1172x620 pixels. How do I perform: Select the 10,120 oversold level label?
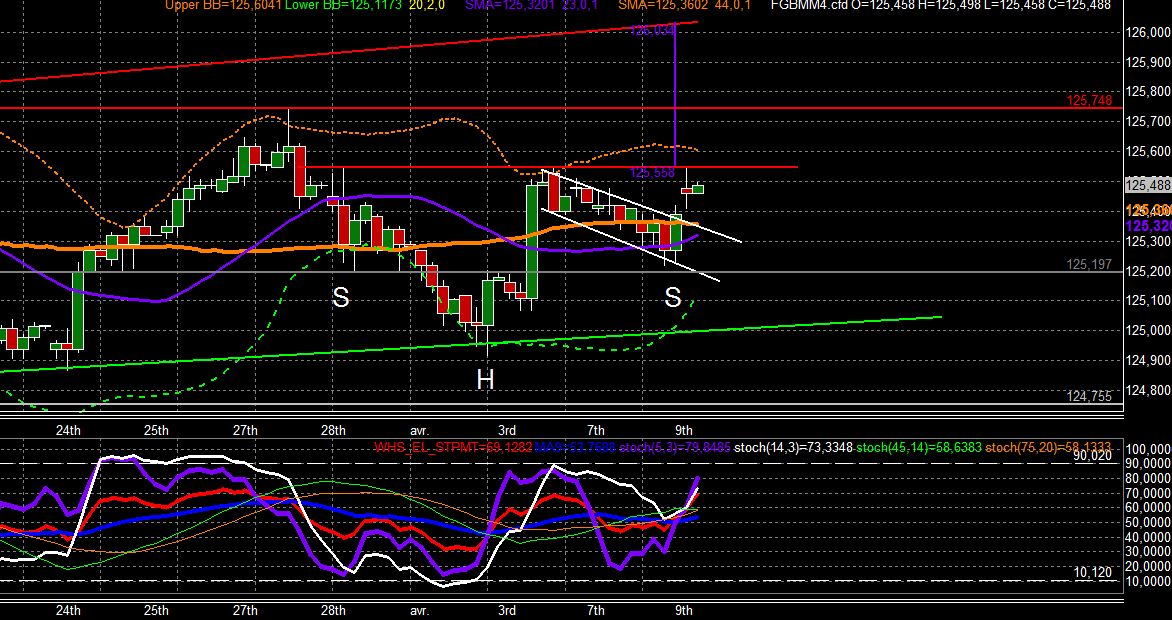tap(1093, 572)
